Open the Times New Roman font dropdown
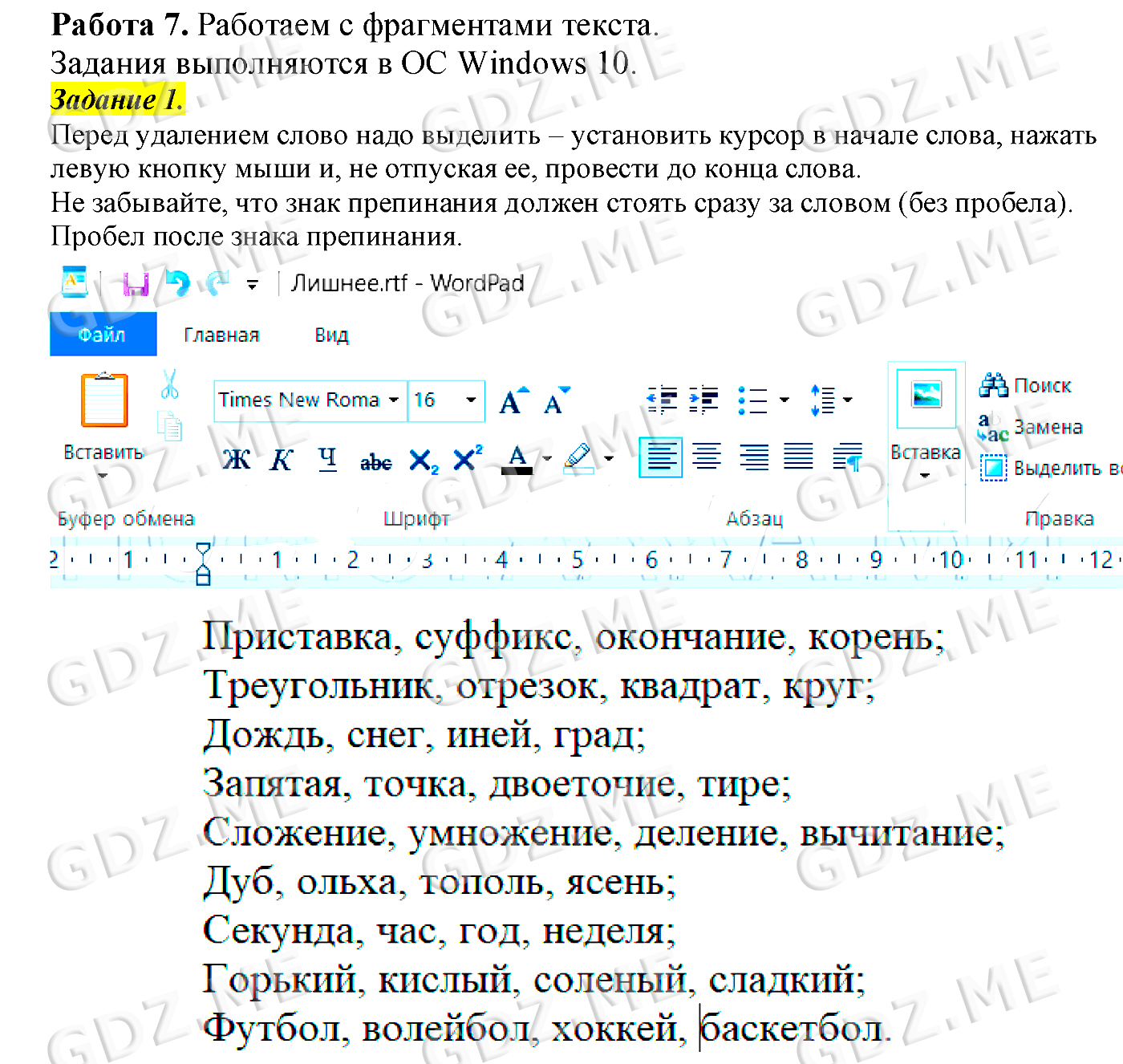The image size is (1123, 1064). click(x=393, y=400)
